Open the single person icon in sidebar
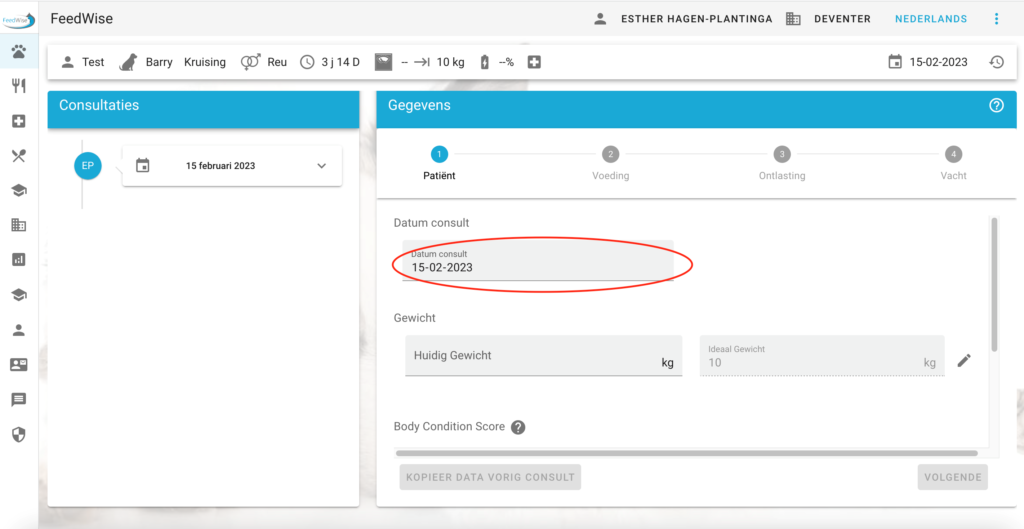The image size is (1024, 529). 19,330
